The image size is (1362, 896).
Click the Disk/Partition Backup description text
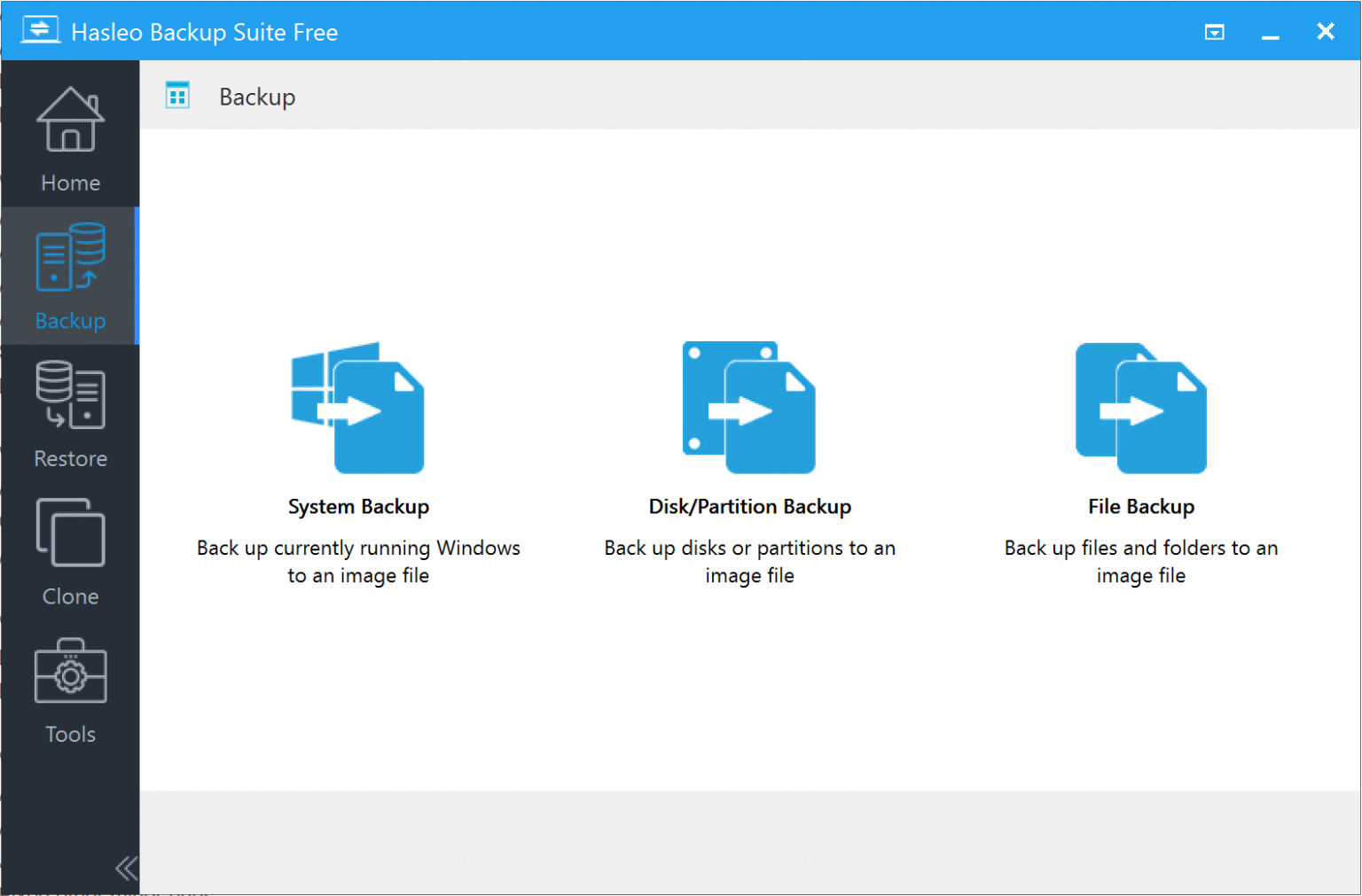[749, 561]
